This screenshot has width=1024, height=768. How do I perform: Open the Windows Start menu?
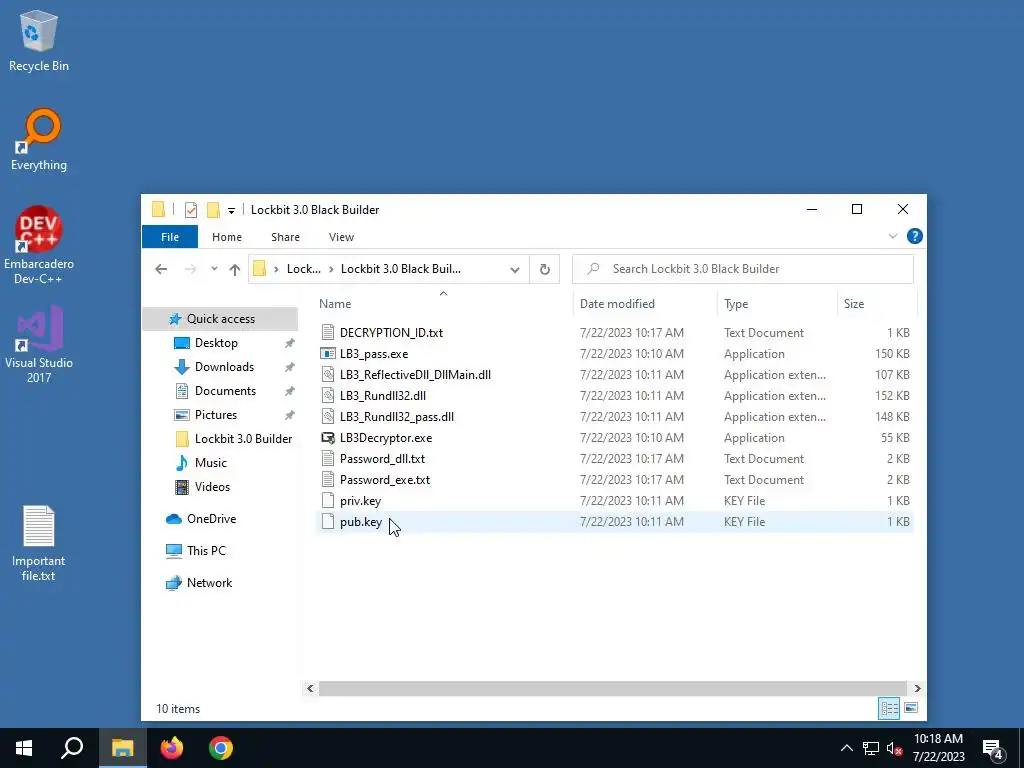(x=24, y=748)
